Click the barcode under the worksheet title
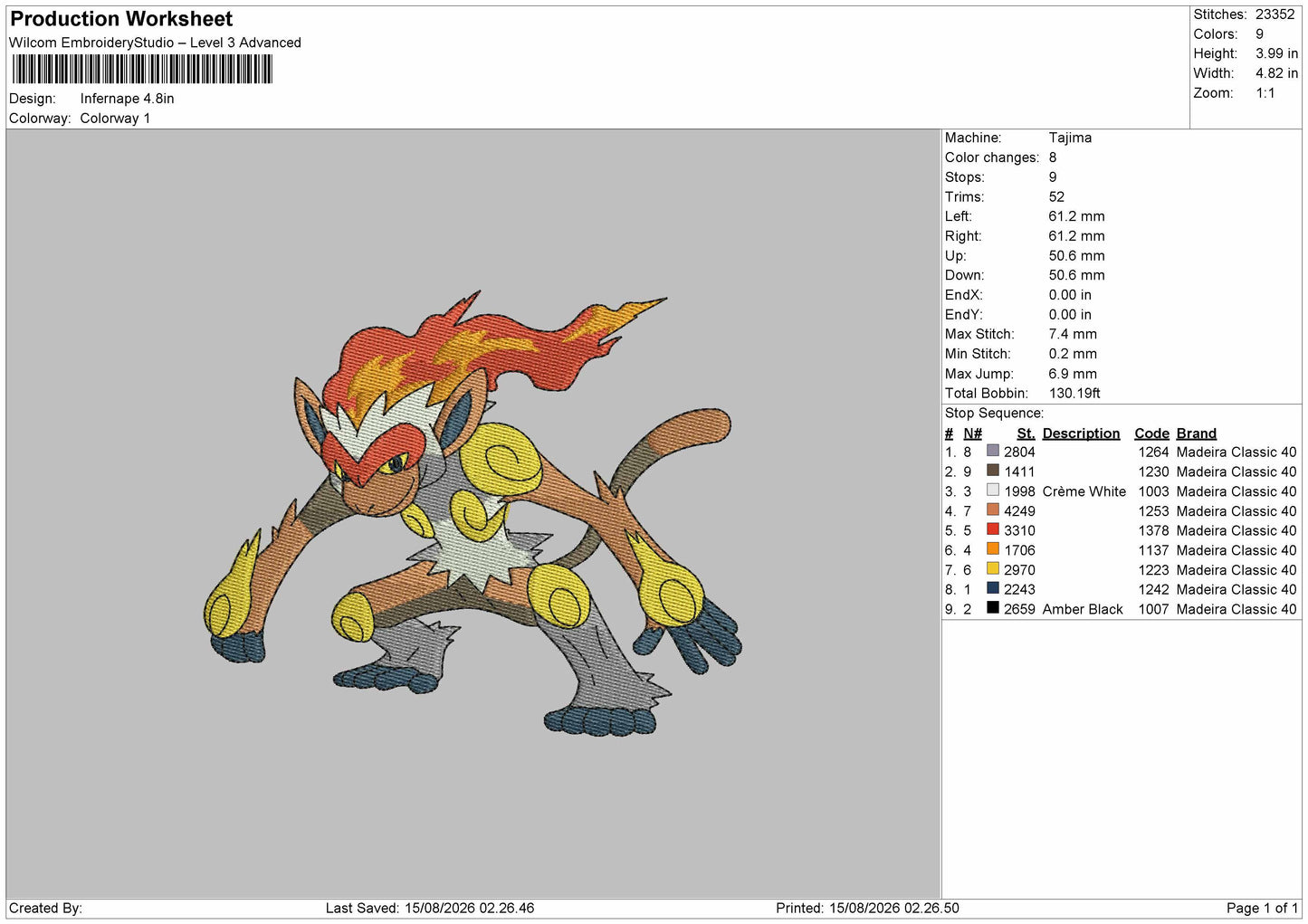The height and width of the screenshot is (924, 1308). (142, 70)
